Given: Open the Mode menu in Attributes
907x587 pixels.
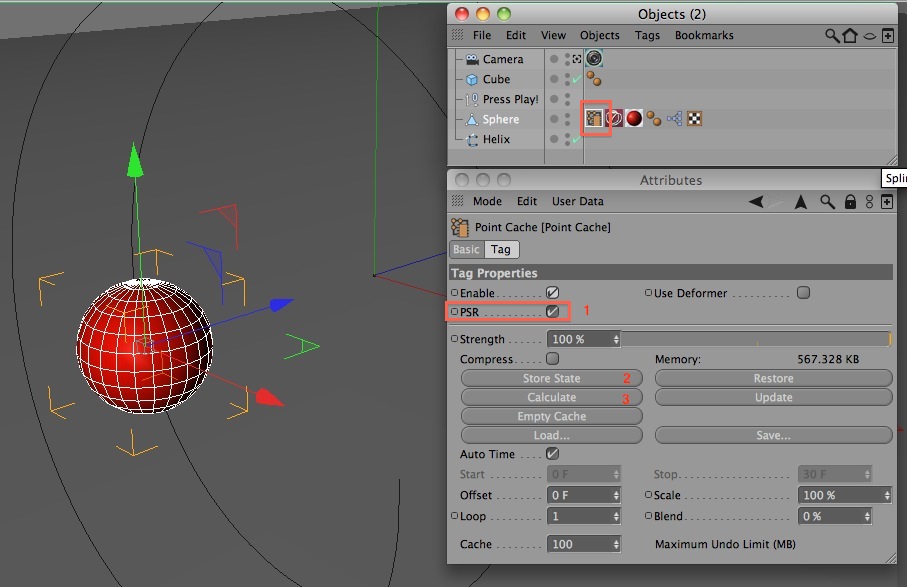Looking at the screenshot, I should tap(487, 201).
